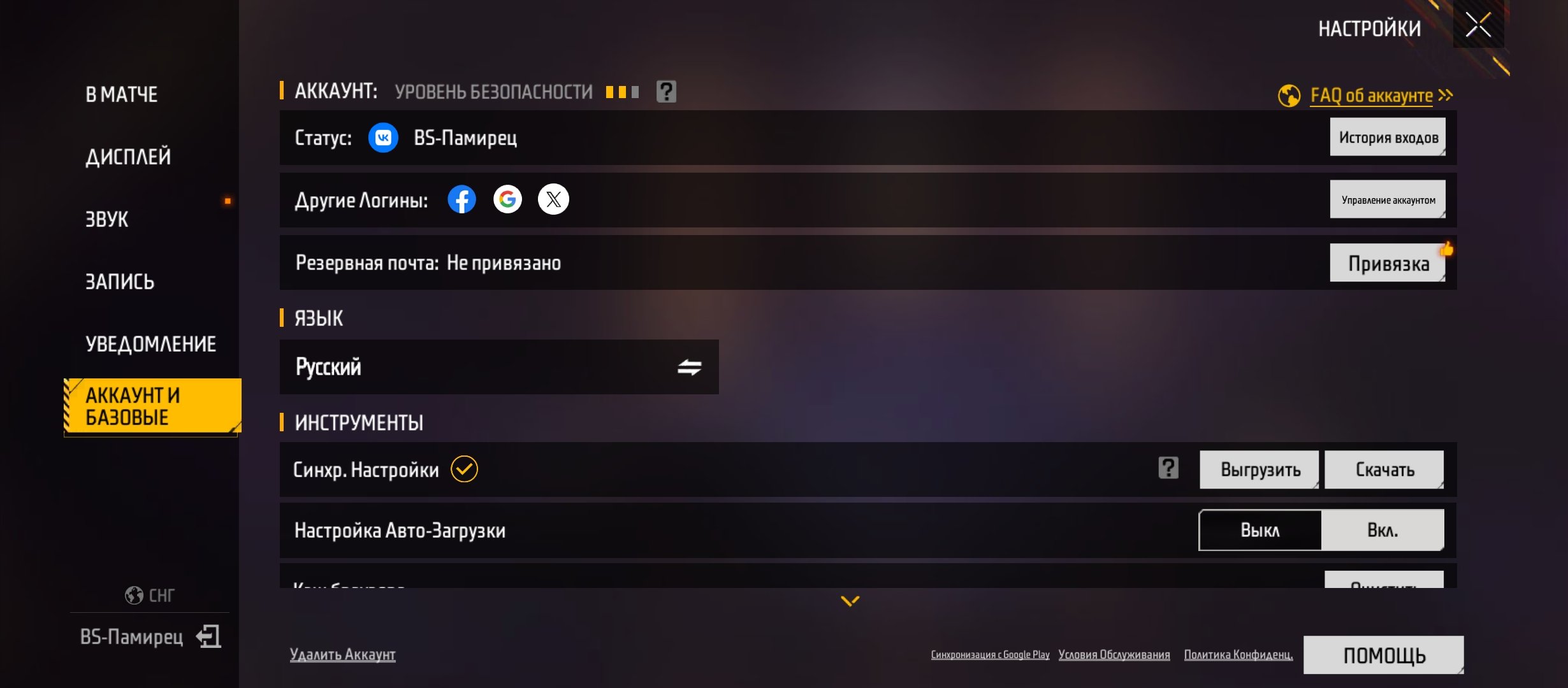Expand more settings with down chevron

pos(850,601)
